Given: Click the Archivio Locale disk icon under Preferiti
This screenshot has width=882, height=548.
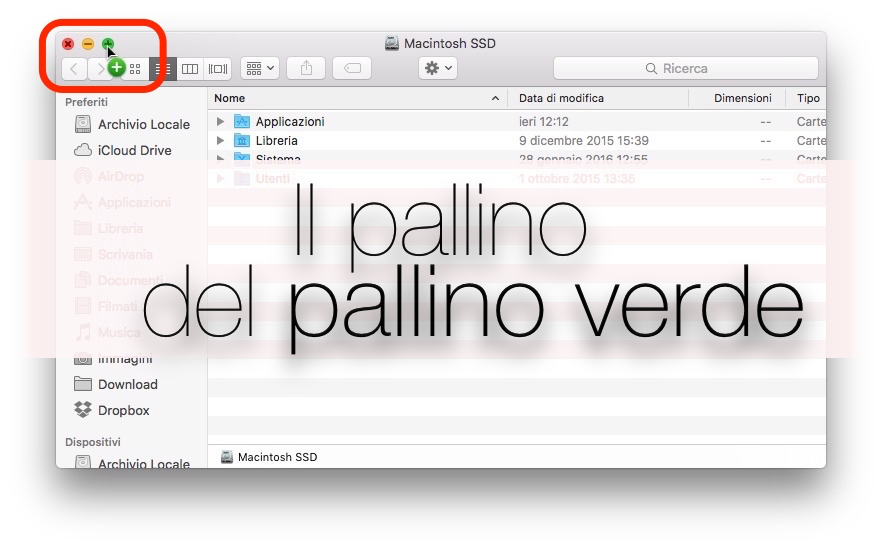Looking at the screenshot, I should 83,124.
